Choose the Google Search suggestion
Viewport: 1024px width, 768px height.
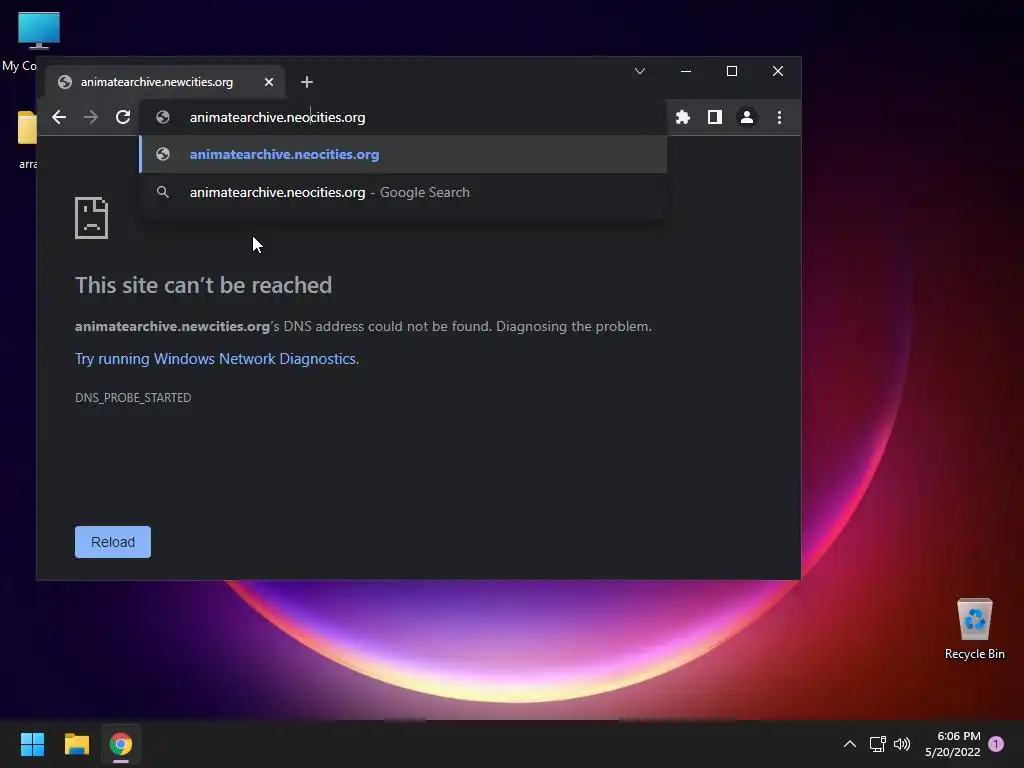point(404,192)
